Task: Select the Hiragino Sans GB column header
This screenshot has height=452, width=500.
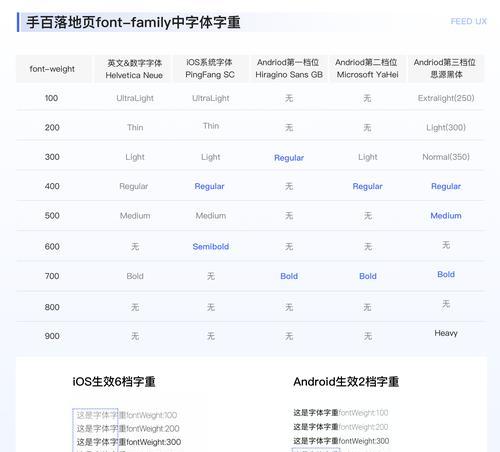Action: pyautogui.click(x=289, y=69)
